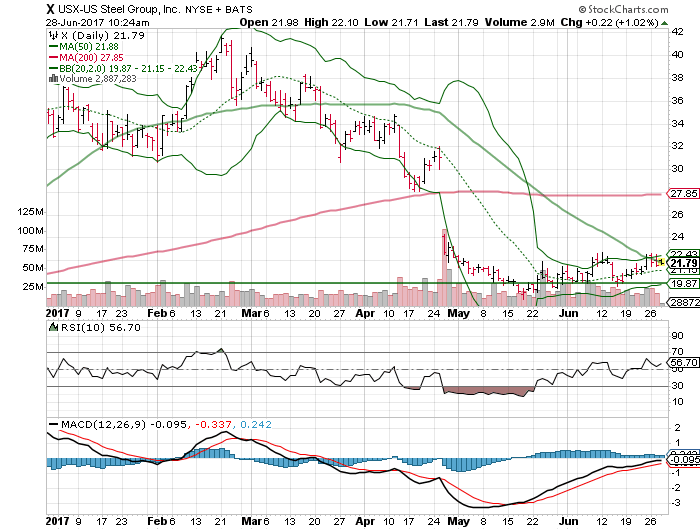
Task: Click the 22.43 upper band tag on axis
Action: click(683, 254)
